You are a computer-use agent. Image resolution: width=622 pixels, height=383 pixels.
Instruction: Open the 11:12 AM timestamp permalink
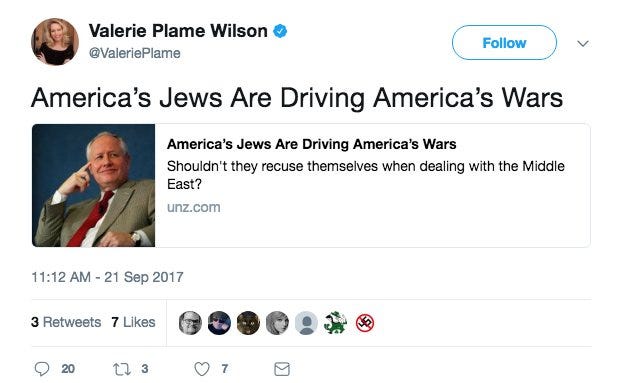click(107, 277)
